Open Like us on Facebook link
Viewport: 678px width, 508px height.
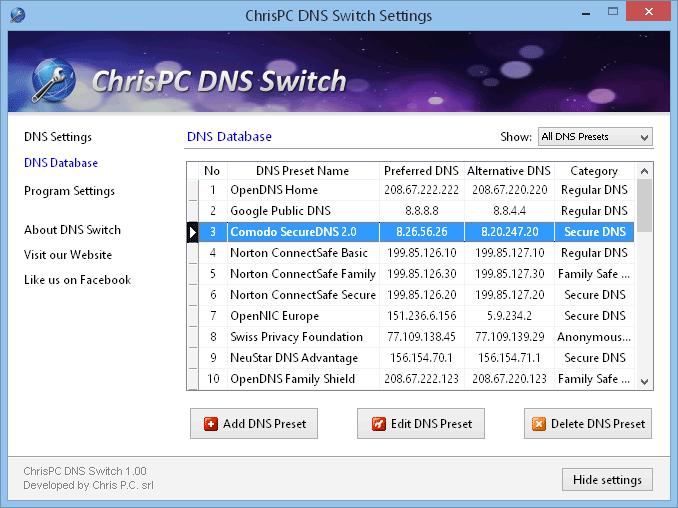pos(77,280)
